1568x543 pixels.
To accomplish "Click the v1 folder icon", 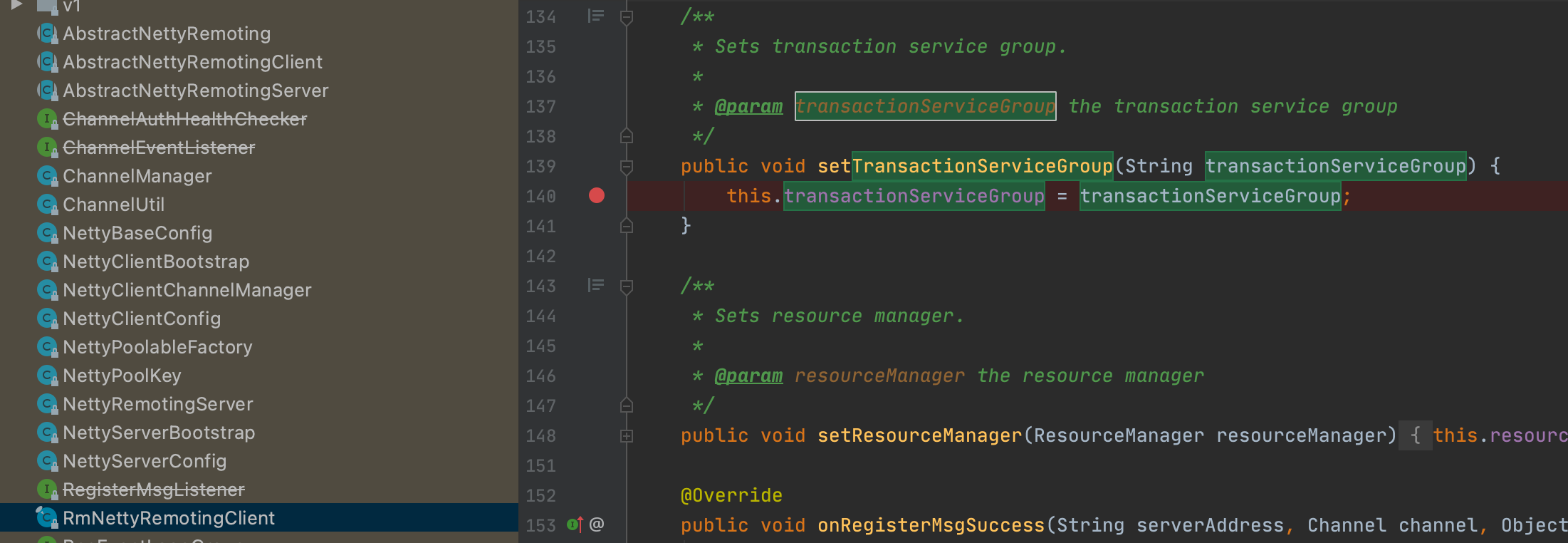I will tap(47, 6).
